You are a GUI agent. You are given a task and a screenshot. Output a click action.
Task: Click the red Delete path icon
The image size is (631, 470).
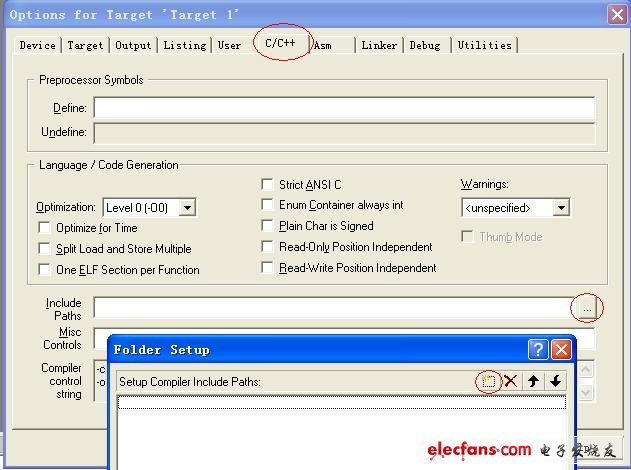click(x=510, y=381)
